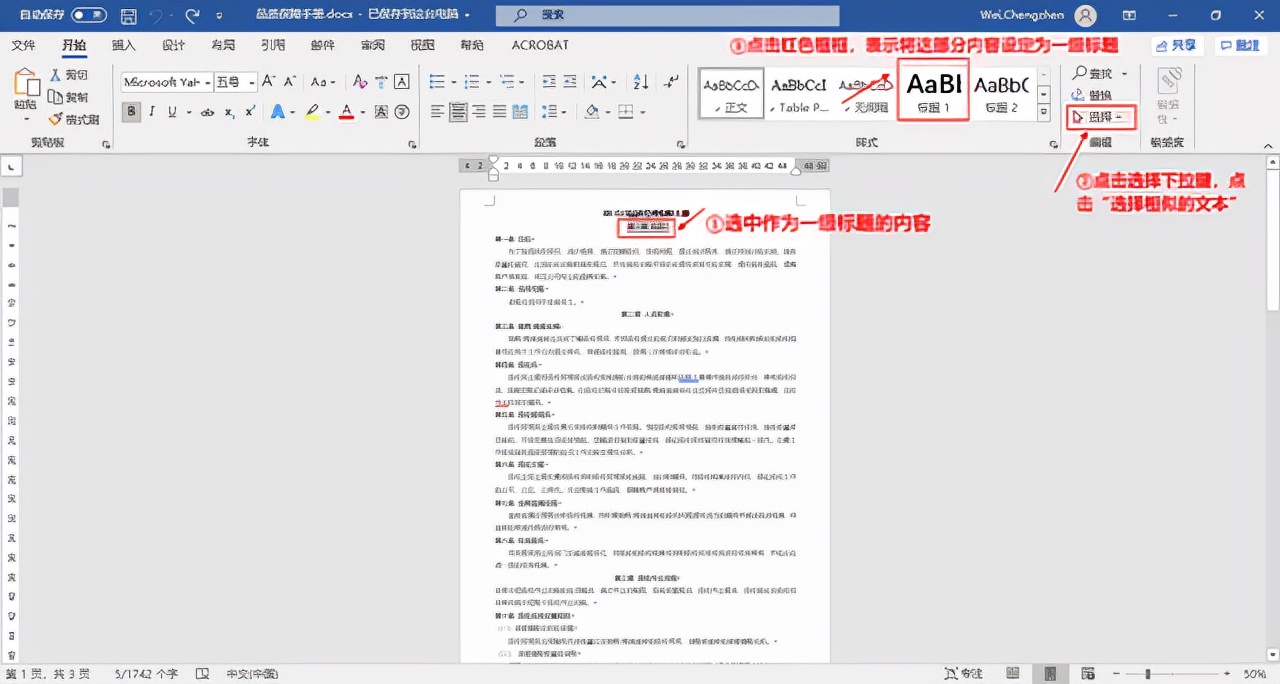The width and height of the screenshot is (1280, 684).
Task: Select the text highlight color swatch
Action: coord(313,112)
